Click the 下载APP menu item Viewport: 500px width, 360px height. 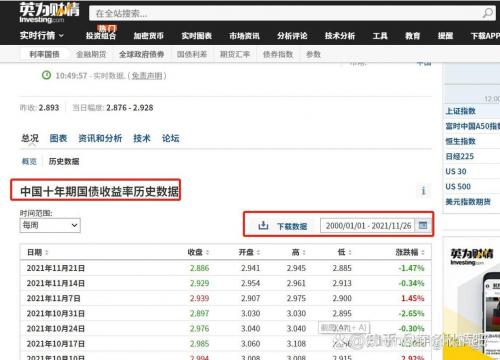point(485,36)
